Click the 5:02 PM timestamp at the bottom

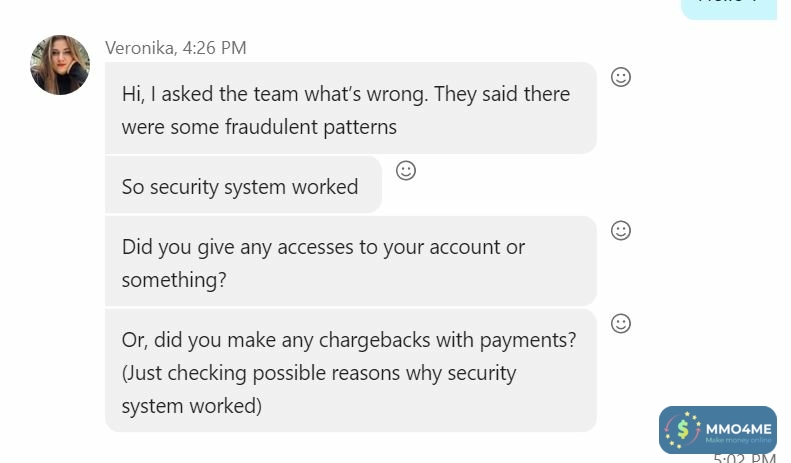coord(745,458)
